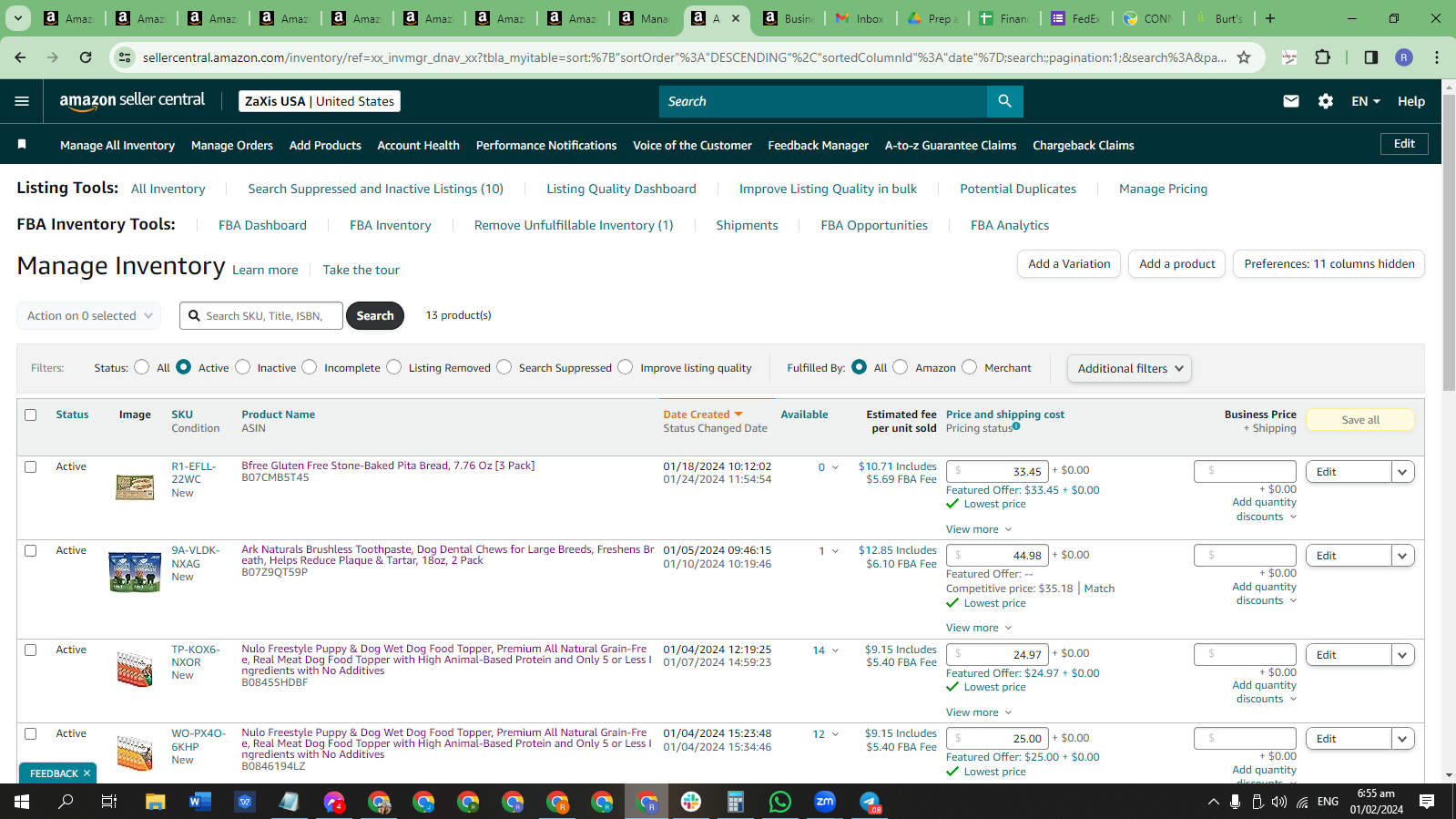Click the Add a product button
This screenshot has width=1456, height=819.
coord(1176,264)
